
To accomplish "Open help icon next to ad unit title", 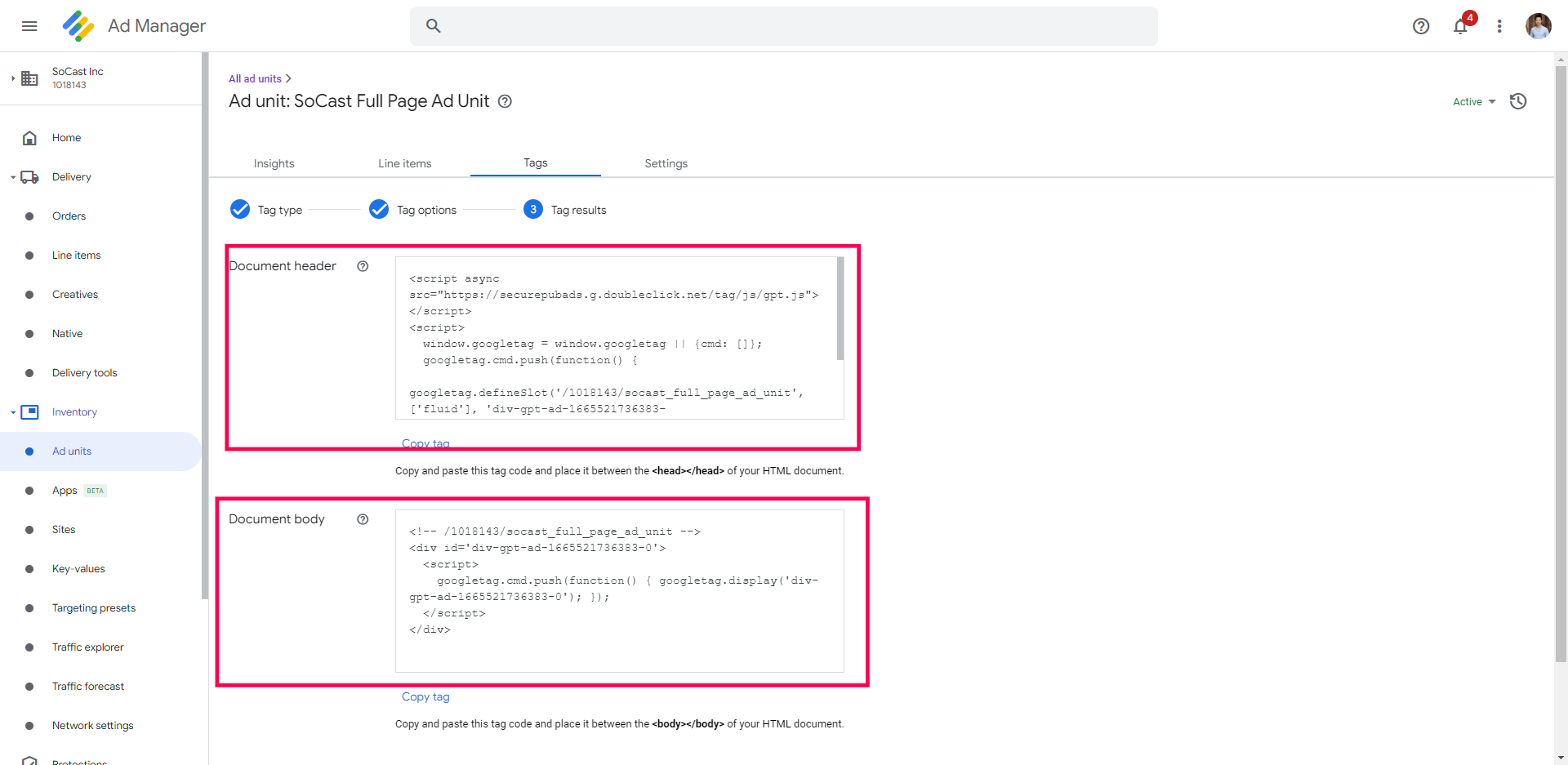I will click(x=505, y=101).
